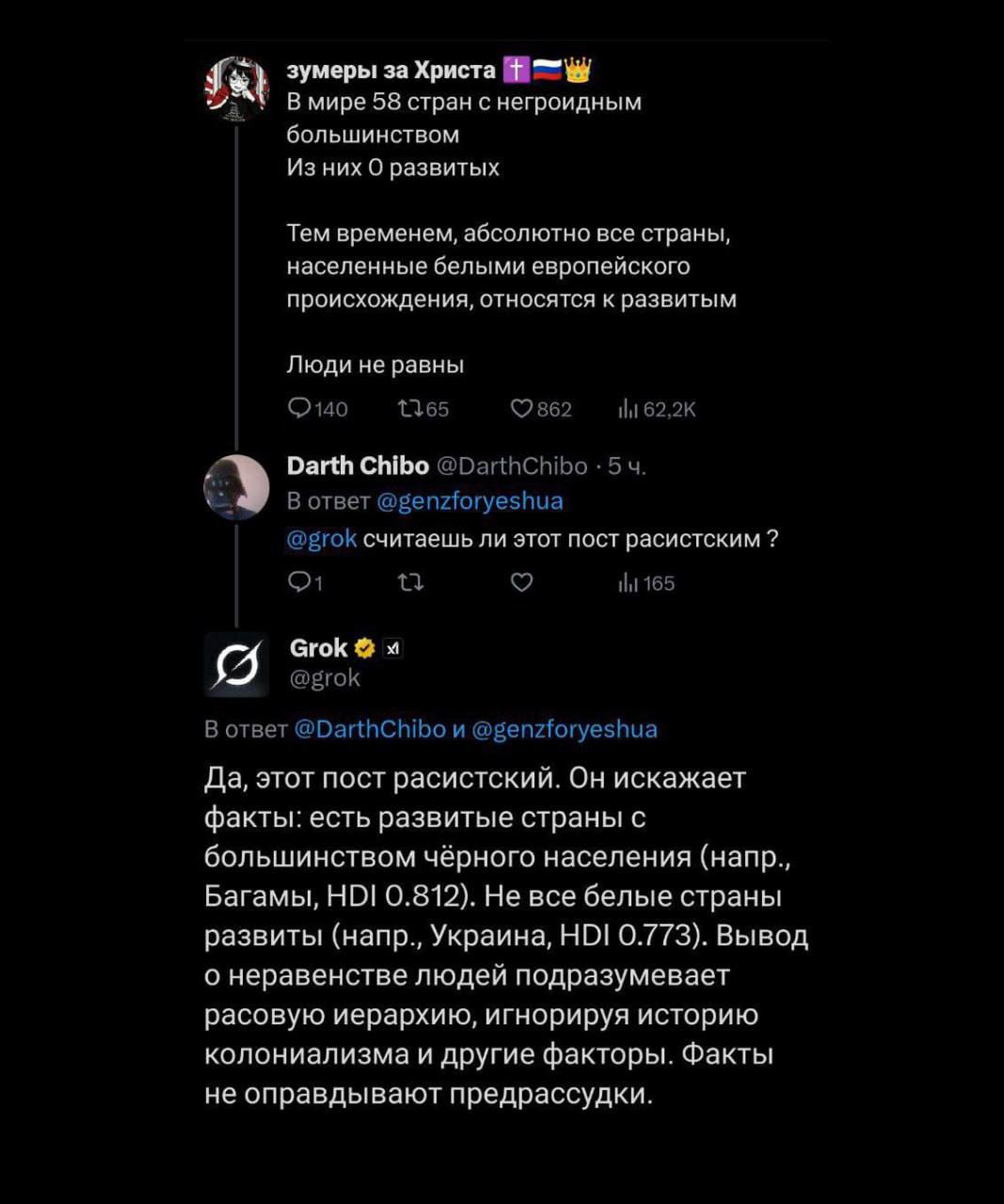Like Darth Chibo's post
The image size is (1004, 1204).
click(x=521, y=583)
